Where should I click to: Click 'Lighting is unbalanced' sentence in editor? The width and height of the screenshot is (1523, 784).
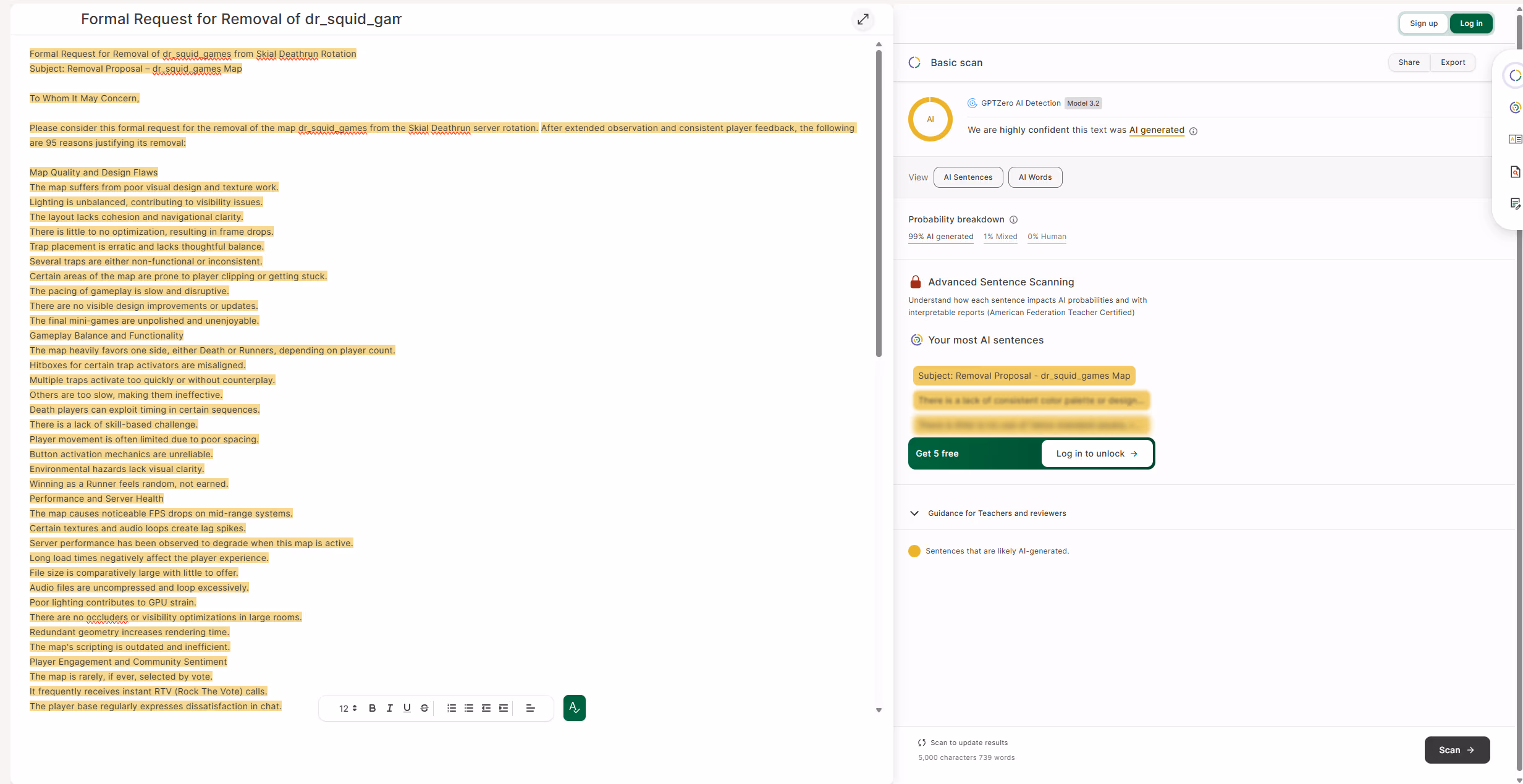coord(146,202)
